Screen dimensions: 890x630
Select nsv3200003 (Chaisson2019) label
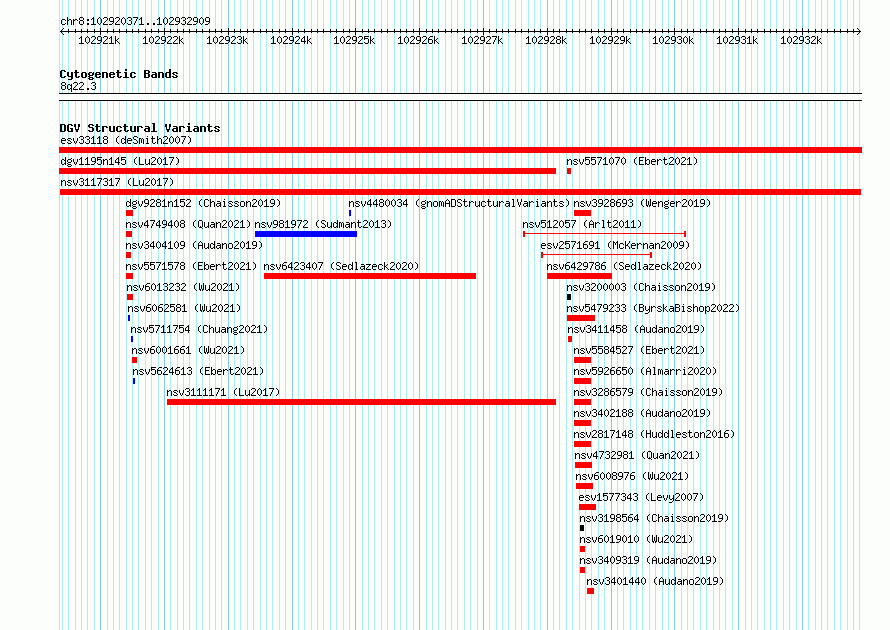(x=641, y=287)
